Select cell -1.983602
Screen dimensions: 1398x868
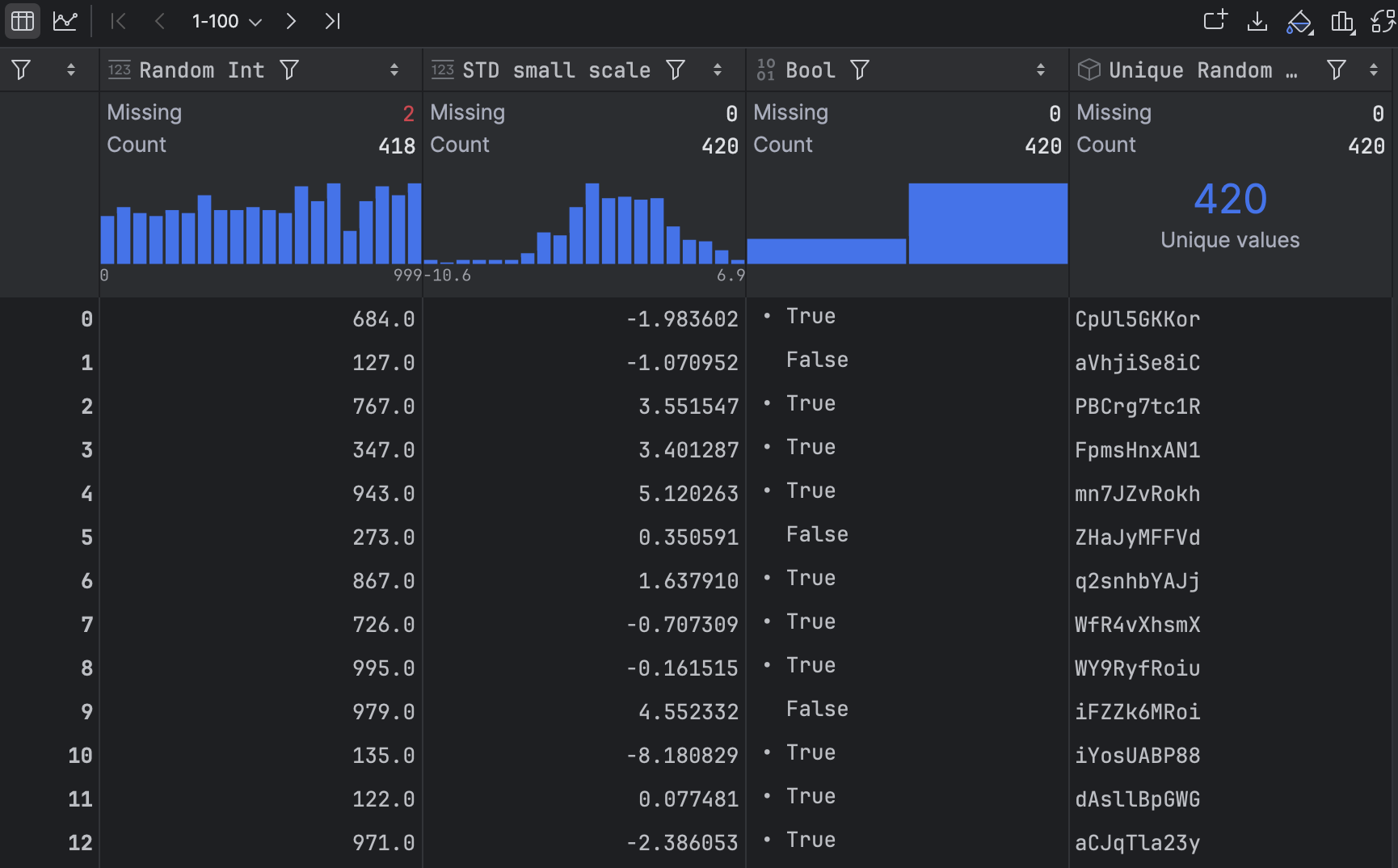pyautogui.click(x=584, y=319)
